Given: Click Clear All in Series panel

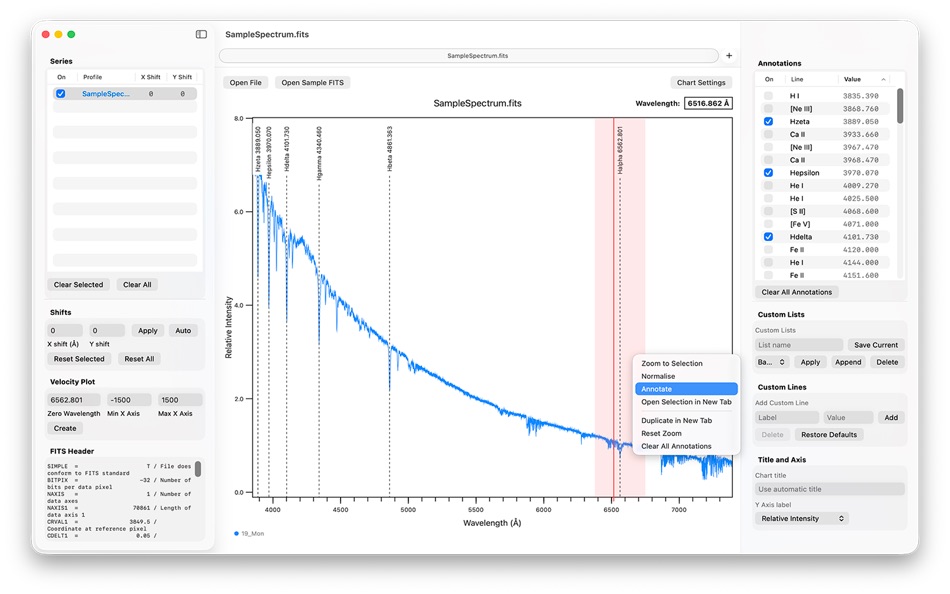Looking at the screenshot, I should click(137, 285).
